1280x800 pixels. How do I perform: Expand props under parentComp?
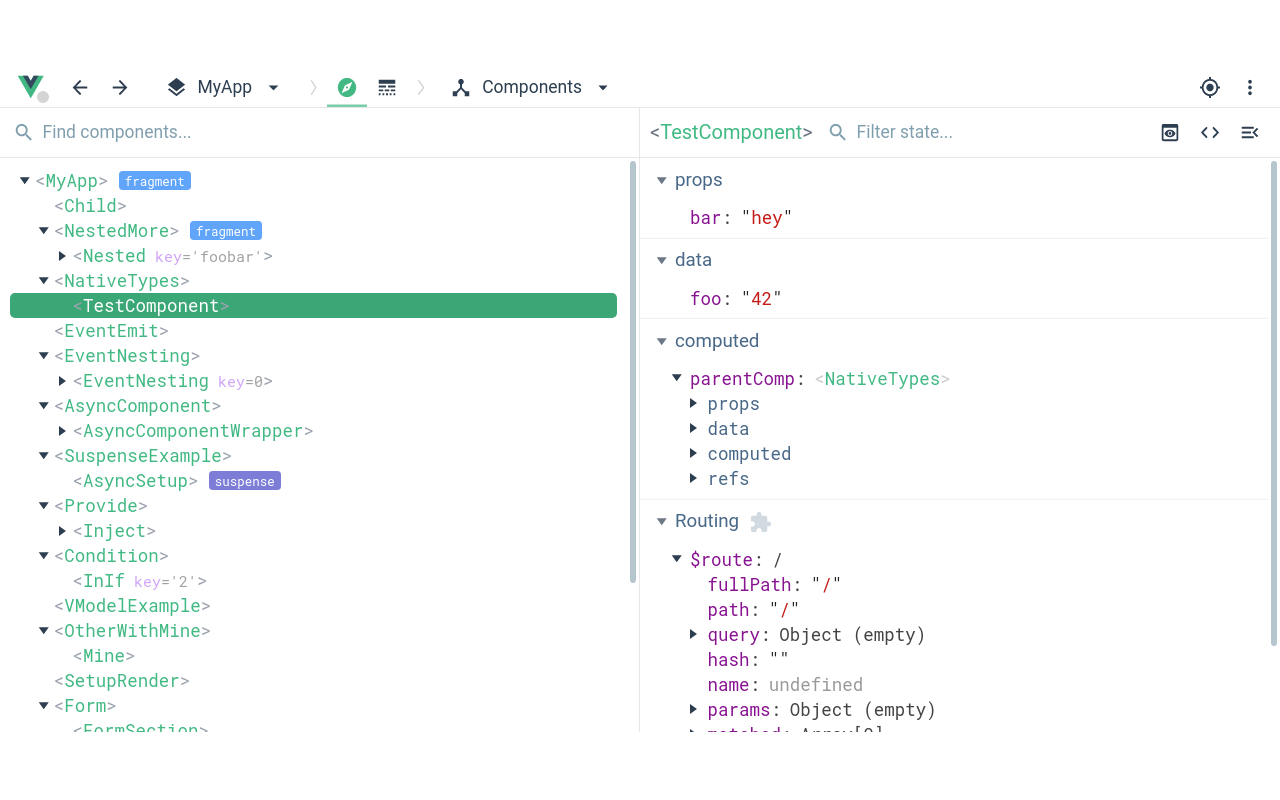coord(693,403)
